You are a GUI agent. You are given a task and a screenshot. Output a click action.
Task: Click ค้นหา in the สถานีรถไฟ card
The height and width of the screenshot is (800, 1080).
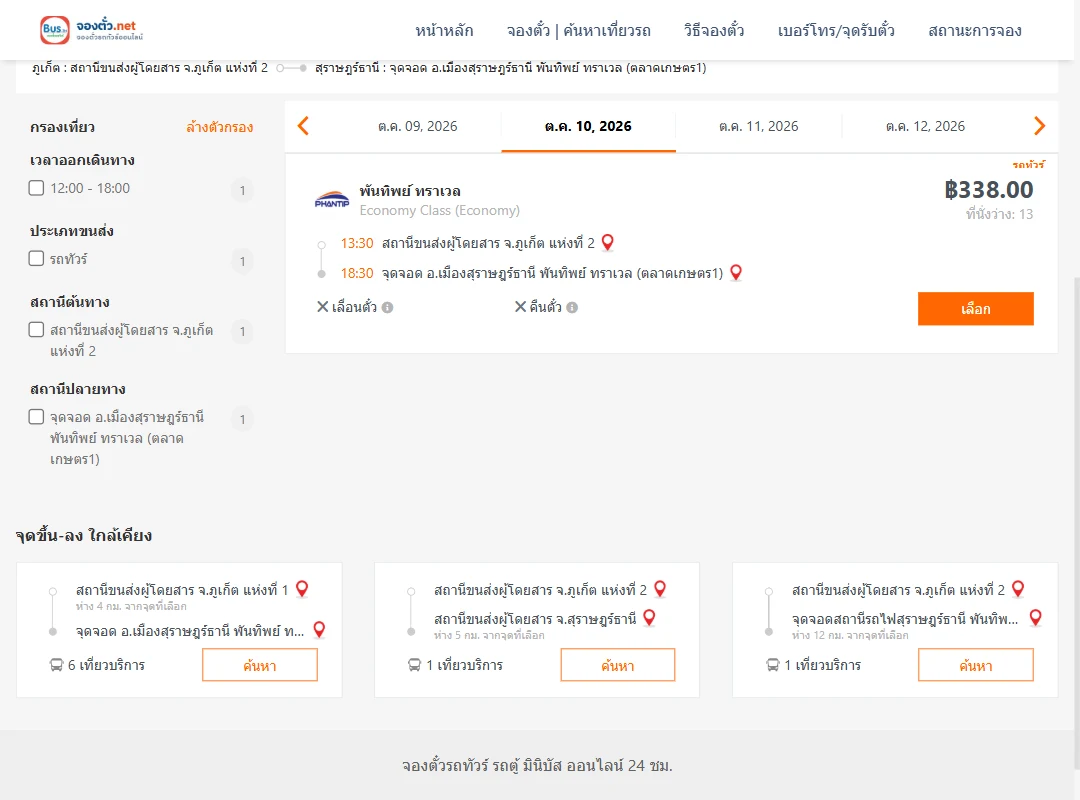pos(975,665)
